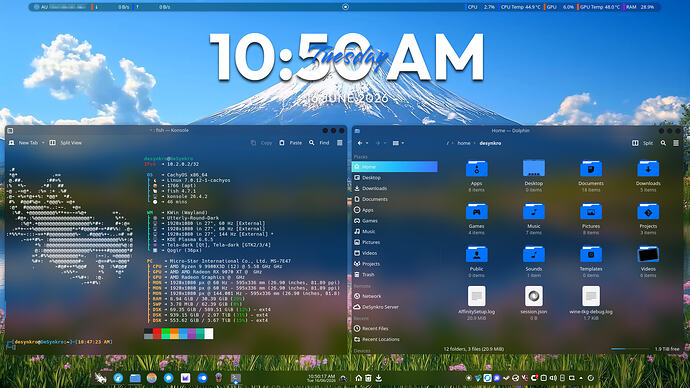
Task: Select Desktop folder icon in file view
Action: click(534, 168)
